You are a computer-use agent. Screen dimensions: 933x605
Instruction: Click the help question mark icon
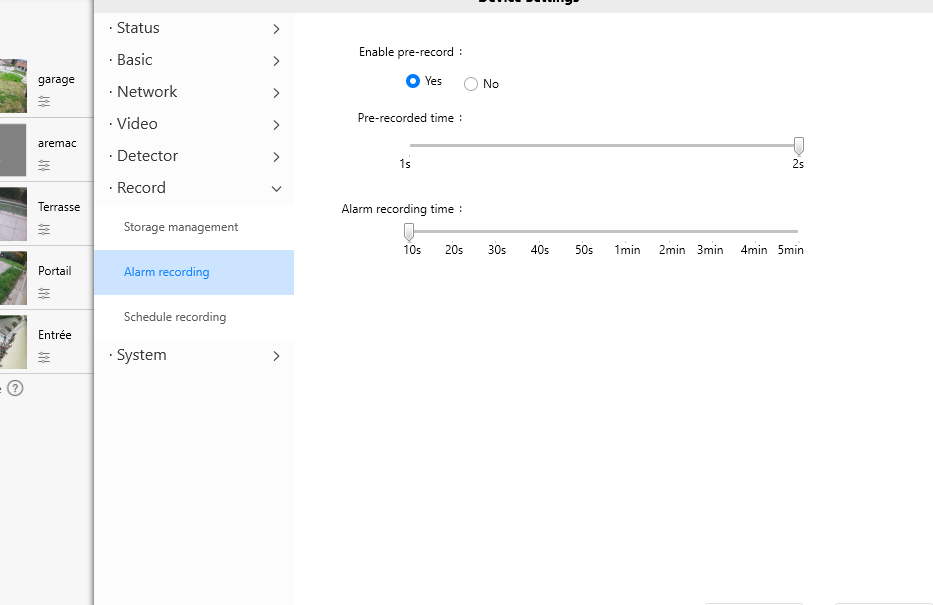point(15,388)
